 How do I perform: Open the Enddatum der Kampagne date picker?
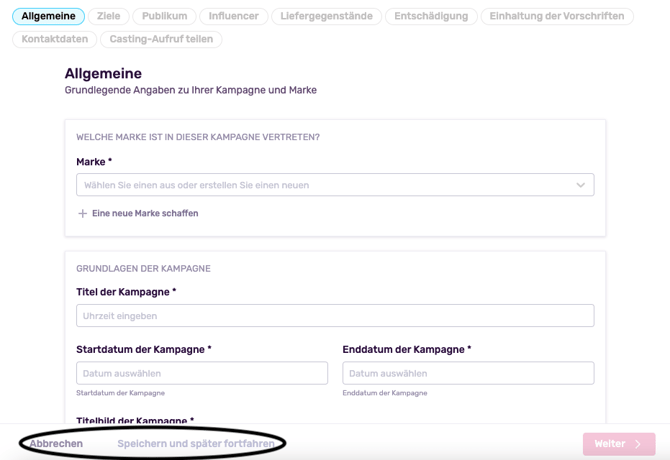tap(468, 373)
